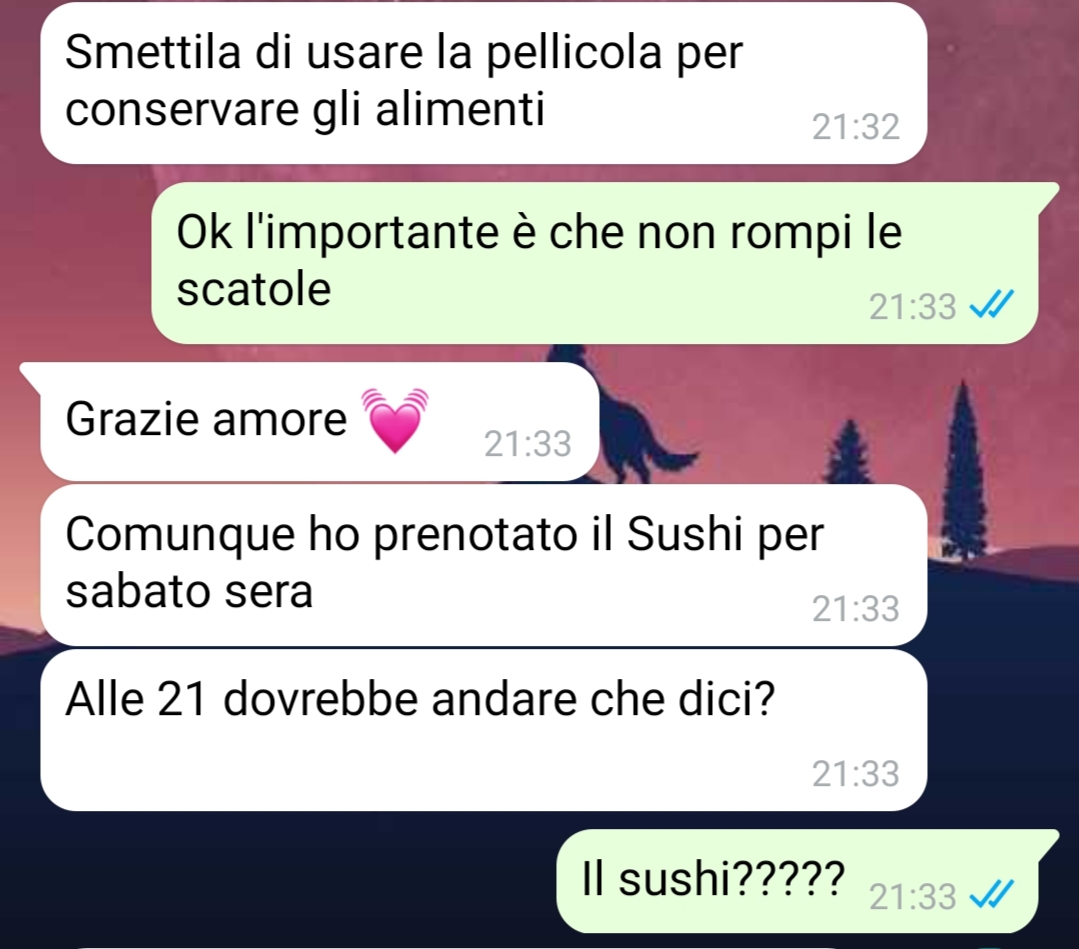Click the 21:33 timestamp under 'sabato sera'
Viewport: 1079px width, 949px height.
tap(855, 608)
